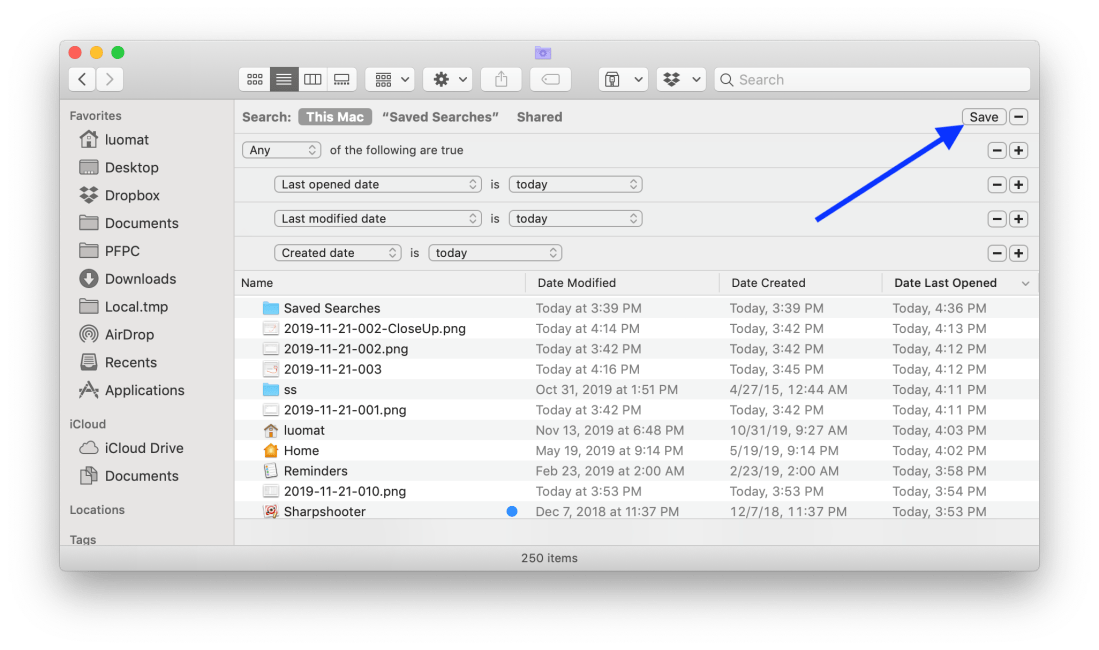This screenshot has height=650, width=1099.
Task: Choose Shared search scope
Action: (539, 117)
